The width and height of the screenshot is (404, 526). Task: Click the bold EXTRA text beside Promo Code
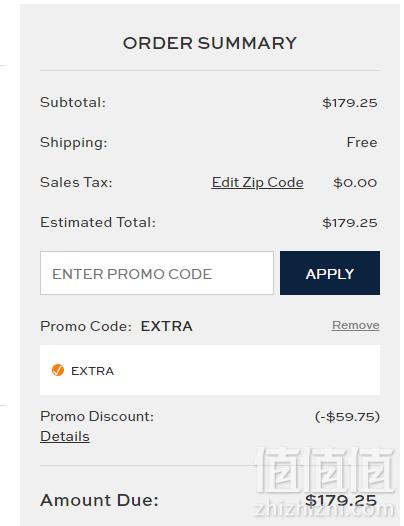coord(166,326)
